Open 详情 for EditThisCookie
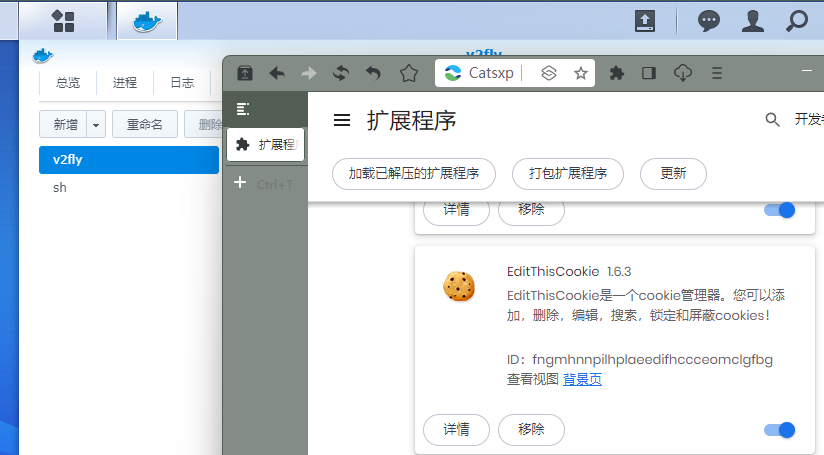This screenshot has width=824, height=455. [456, 430]
